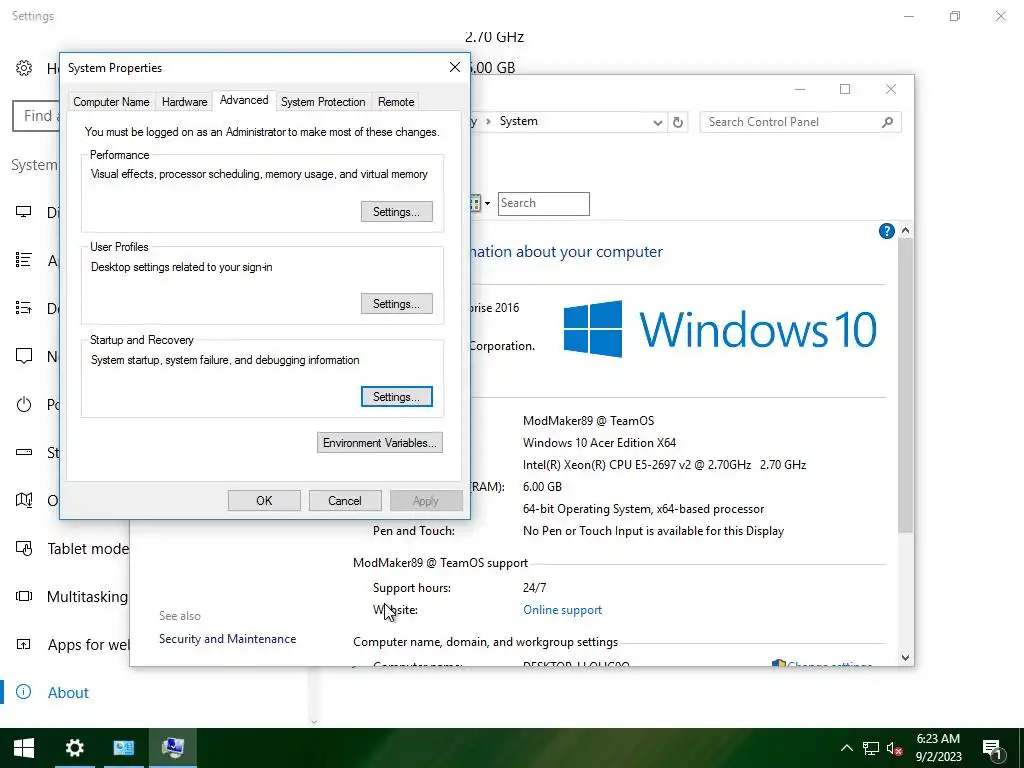This screenshot has height=768, width=1024.
Task: Click the Multitasking icon
Action: [24, 596]
